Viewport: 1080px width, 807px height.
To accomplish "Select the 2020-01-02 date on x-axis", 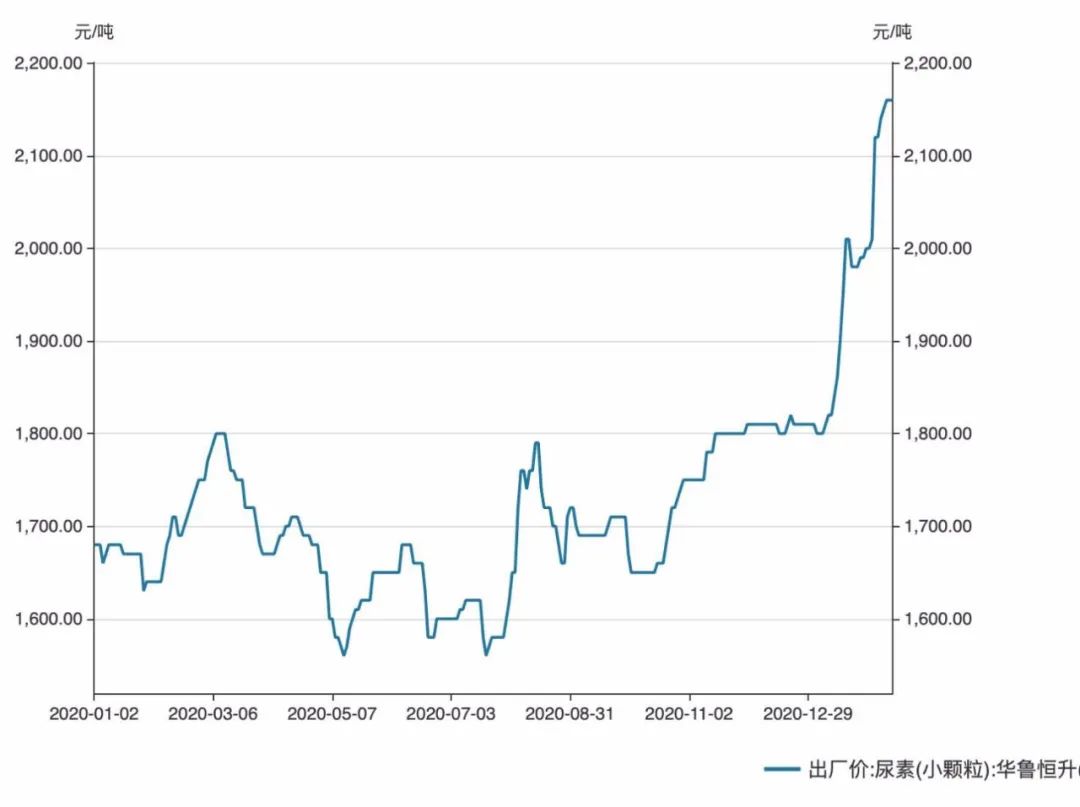I will (x=94, y=714).
